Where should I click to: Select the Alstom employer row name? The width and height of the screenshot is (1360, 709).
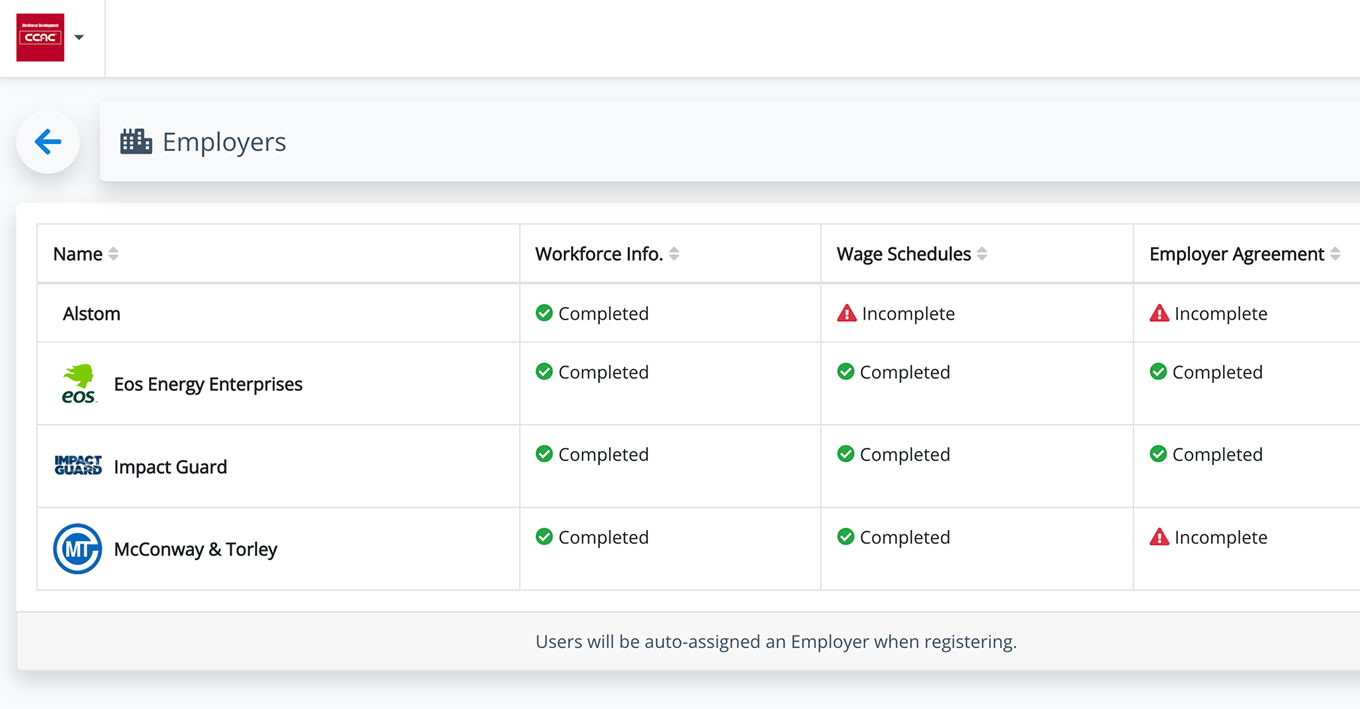coord(91,313)
